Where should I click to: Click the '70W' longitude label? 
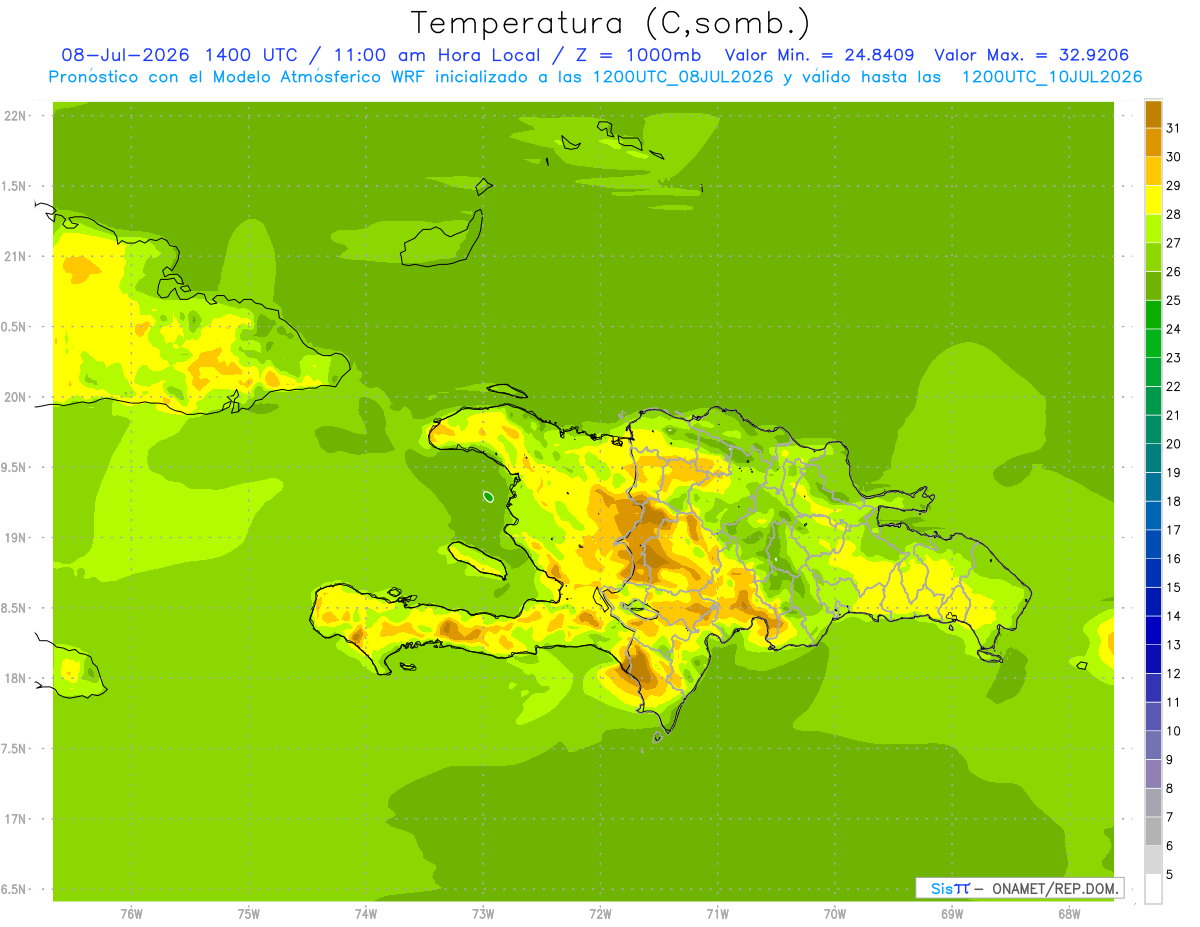pos(835,913)
